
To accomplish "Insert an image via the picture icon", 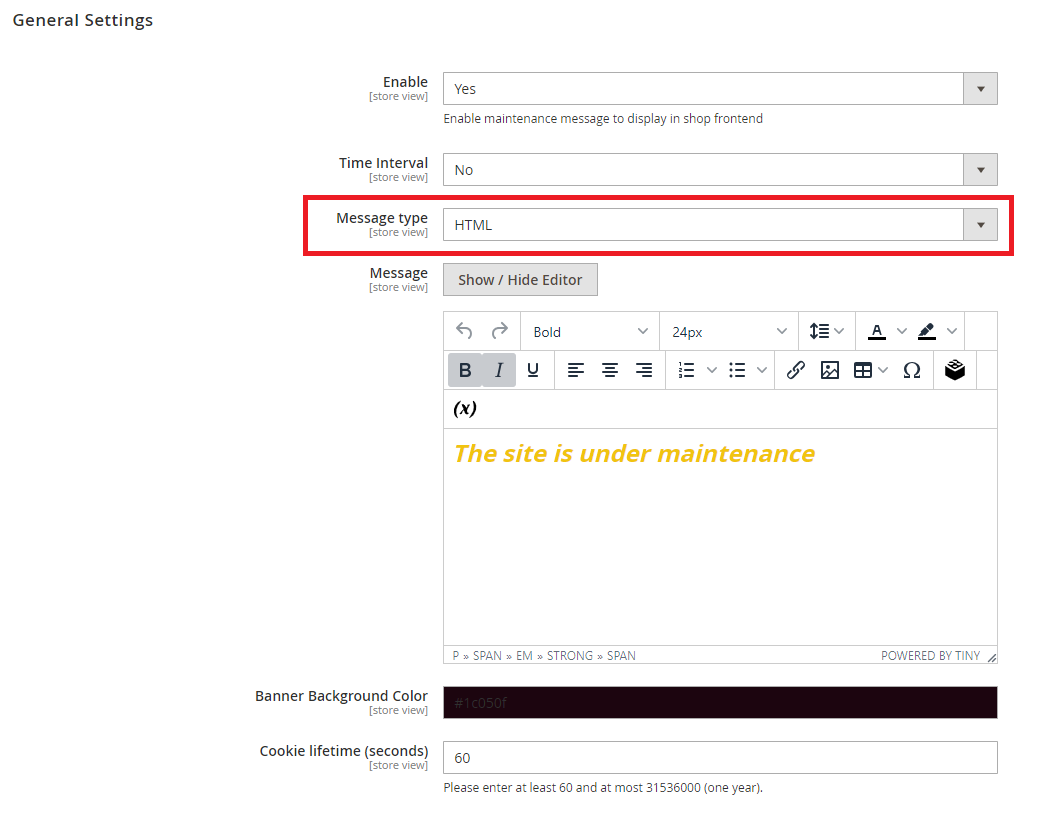I will 829,370.
